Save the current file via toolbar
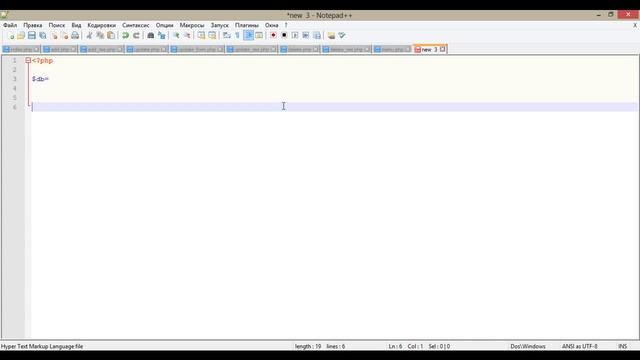This screenshot has height=360, width=640. click(x=31, y=36)
